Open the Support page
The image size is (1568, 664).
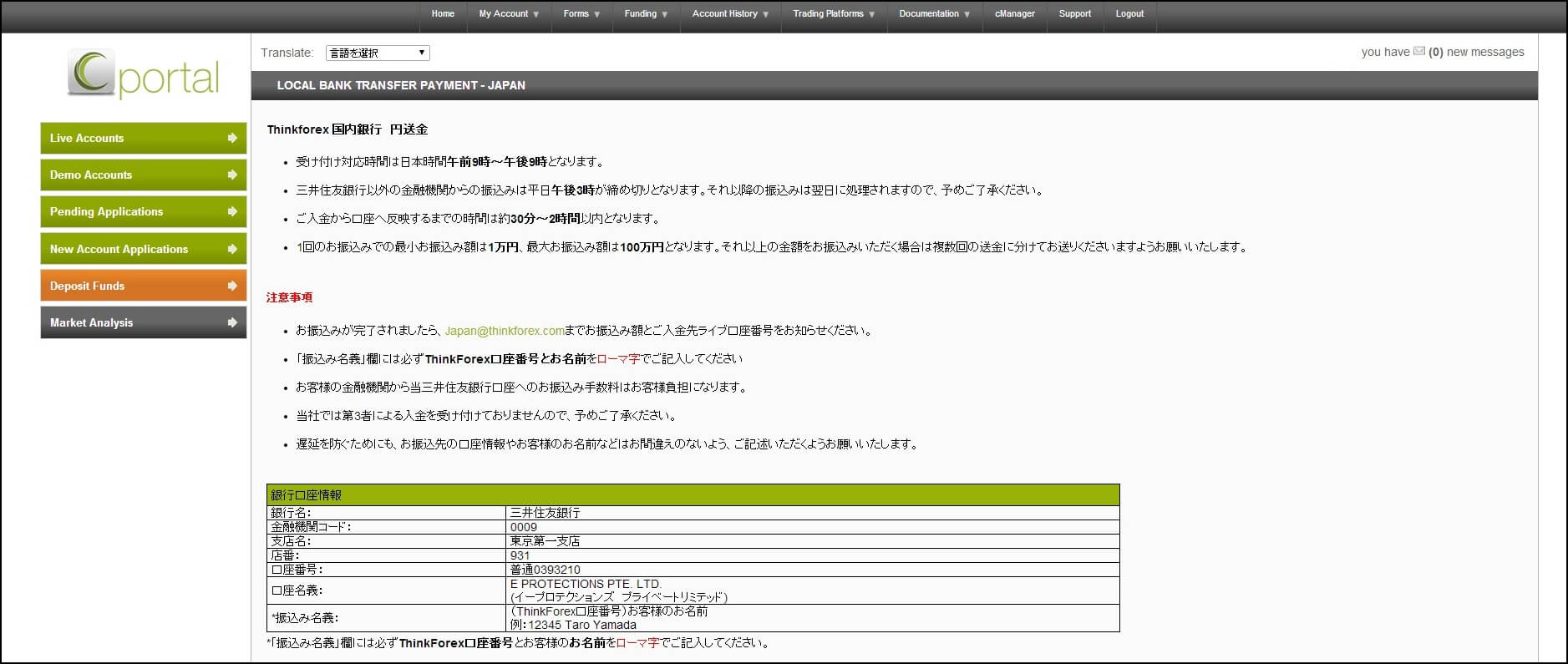(1074, 13)
